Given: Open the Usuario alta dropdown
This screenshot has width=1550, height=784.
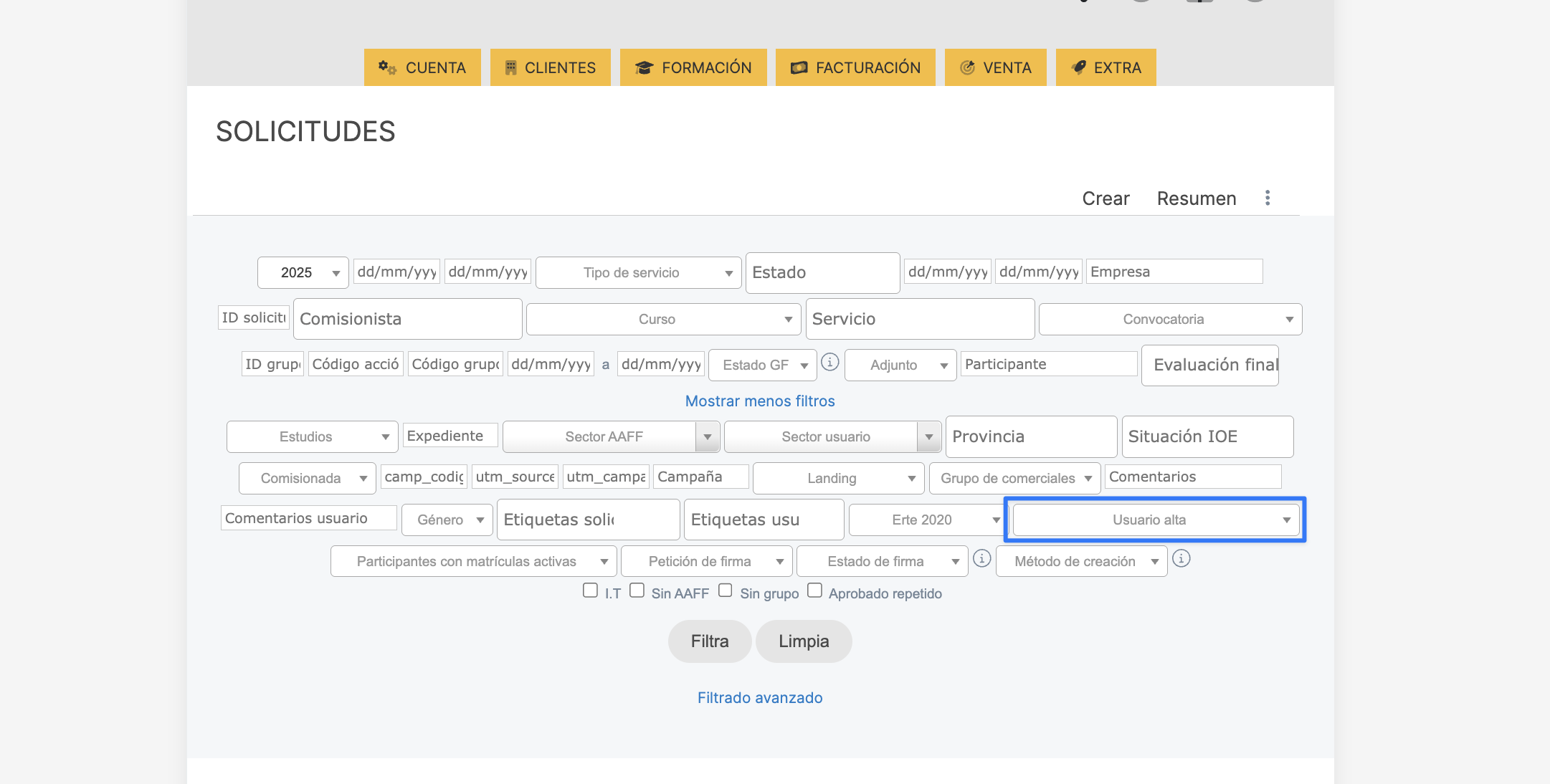Looking at the screenshot, I should (1156, 520).
